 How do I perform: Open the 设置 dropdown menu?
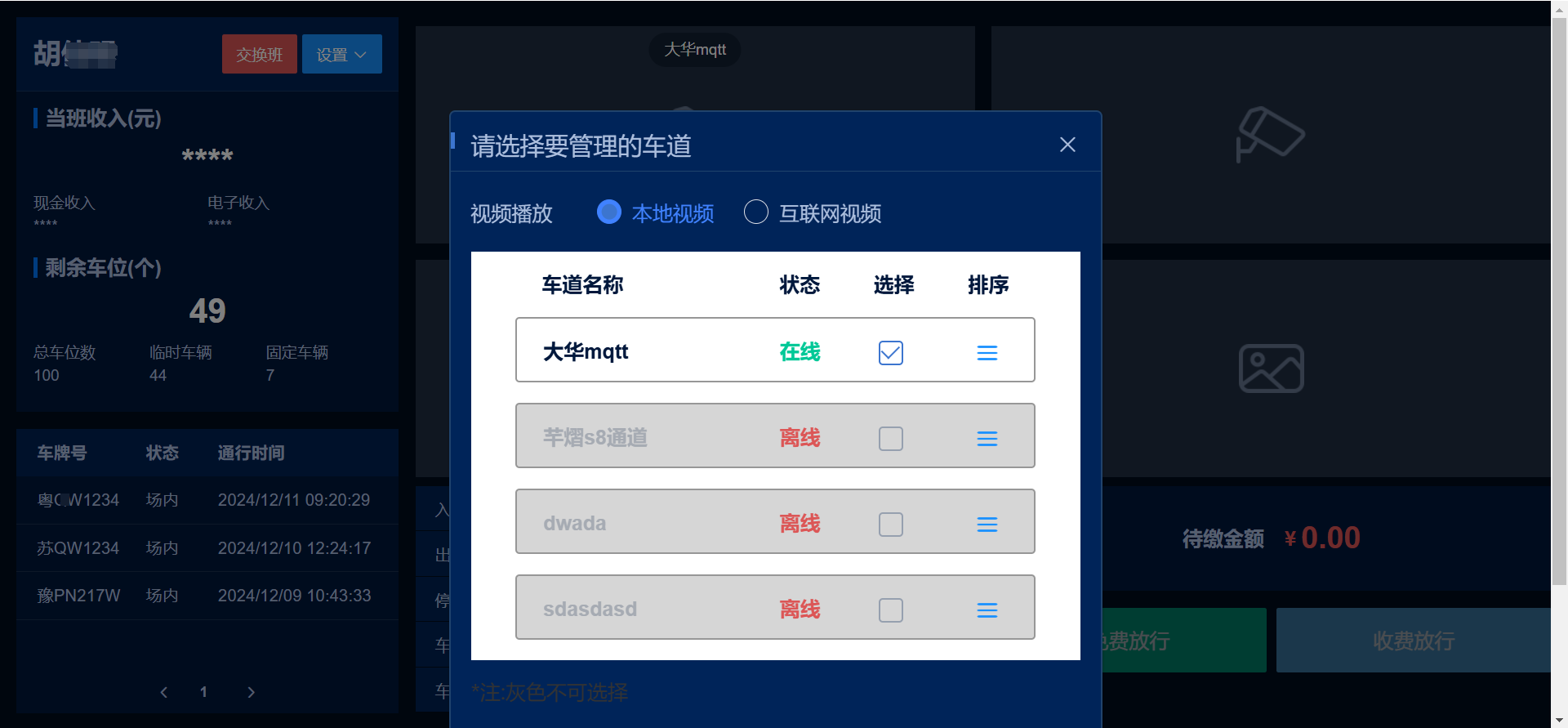(x=342, y=54)
